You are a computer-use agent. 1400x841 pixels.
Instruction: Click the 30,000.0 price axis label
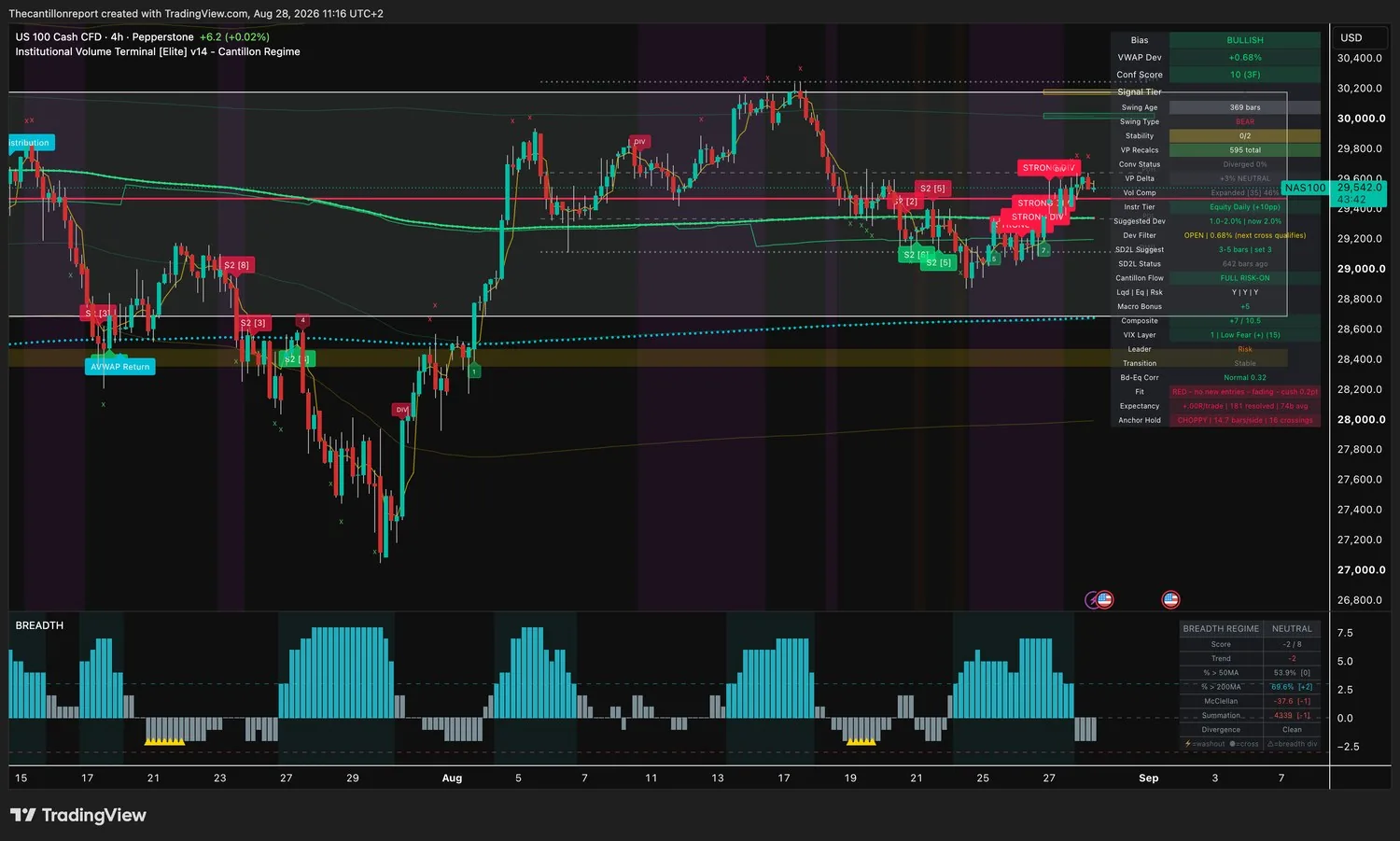click(x=1361, y=119)
